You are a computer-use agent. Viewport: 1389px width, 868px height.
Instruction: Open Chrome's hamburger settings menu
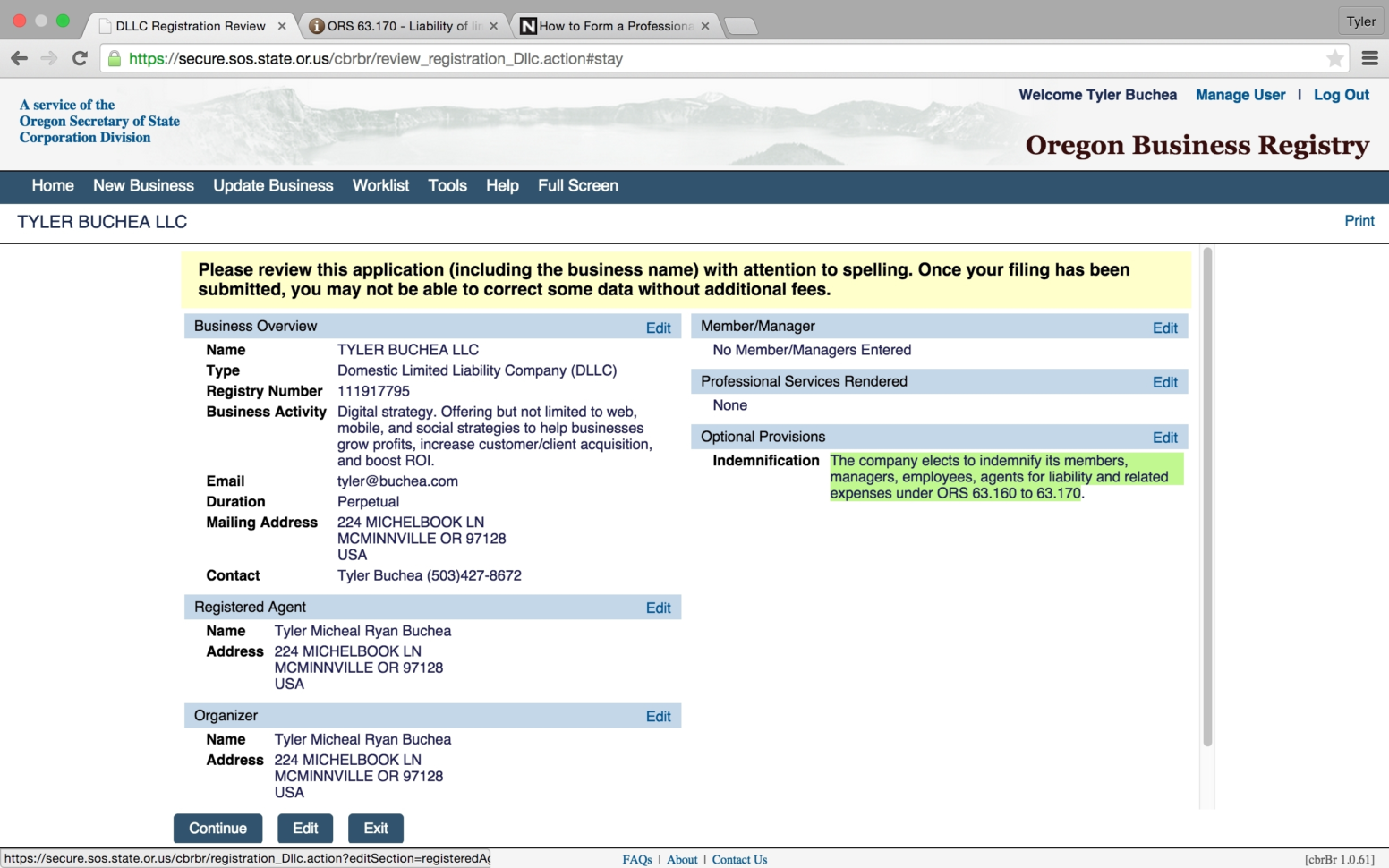[1368, 58]
